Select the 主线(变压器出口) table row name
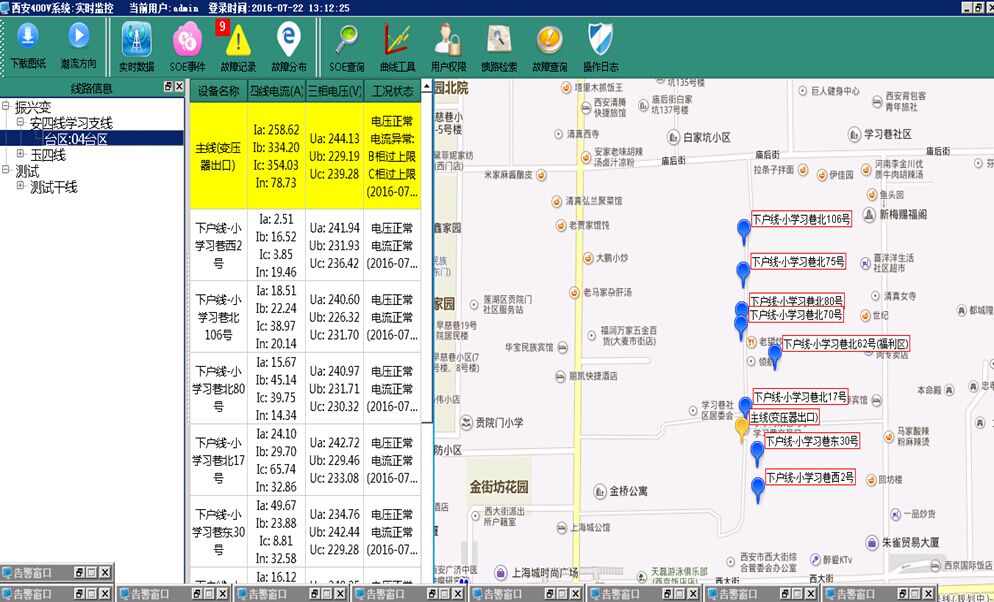The image size is (994, 602). tap(218, 157)
